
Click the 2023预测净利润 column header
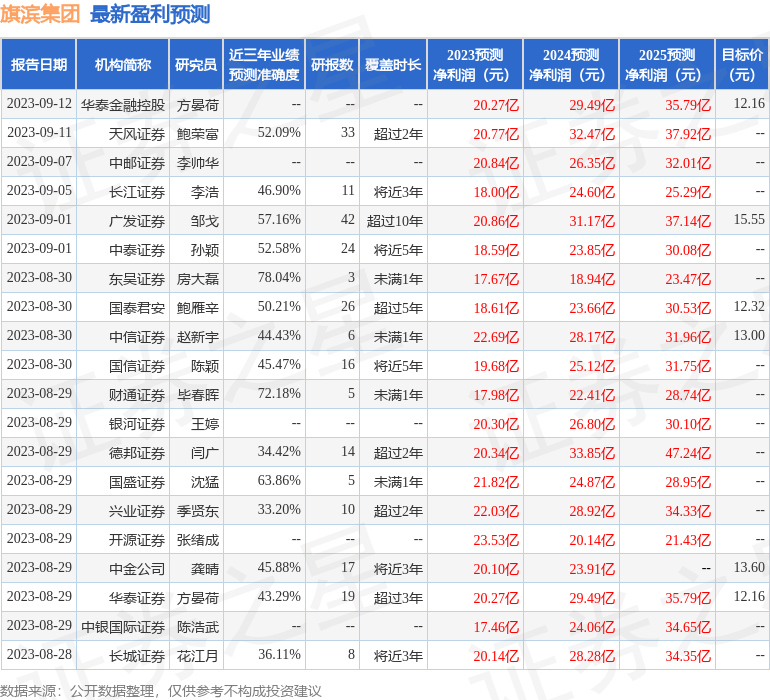pos(475,65)
